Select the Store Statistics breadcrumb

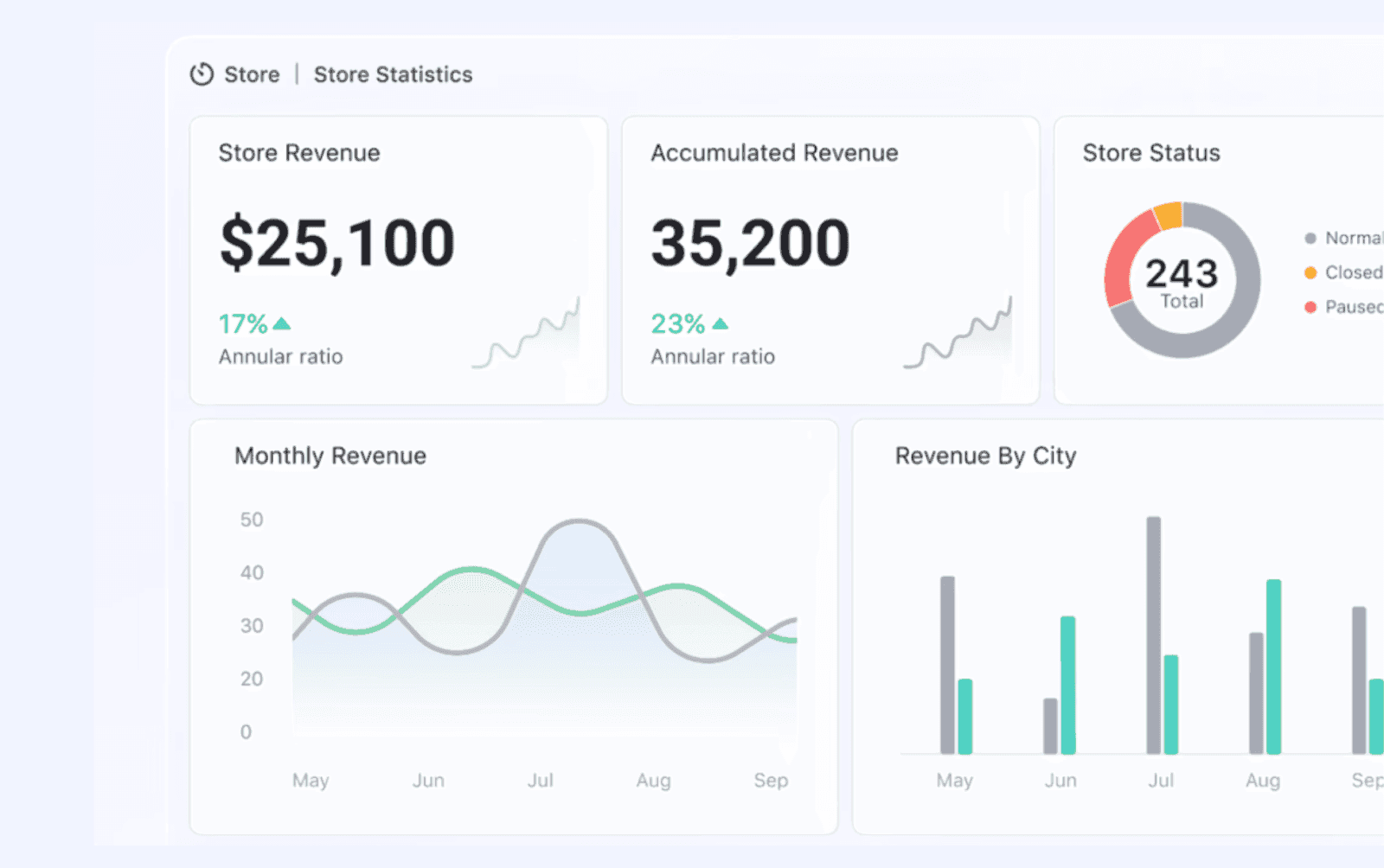click(x=393, y=74)
